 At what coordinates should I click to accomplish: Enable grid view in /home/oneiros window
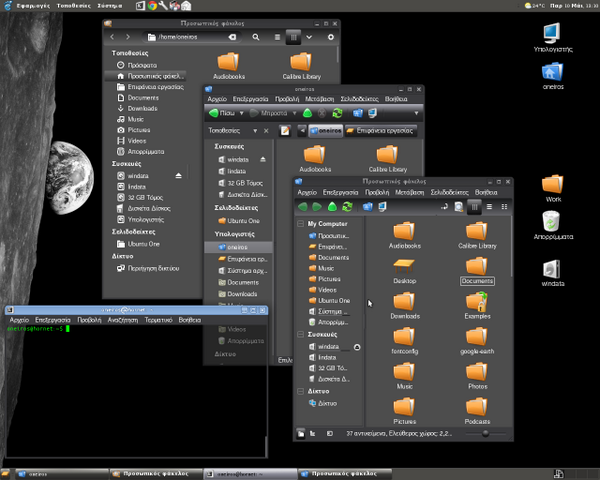coord(293,37)
